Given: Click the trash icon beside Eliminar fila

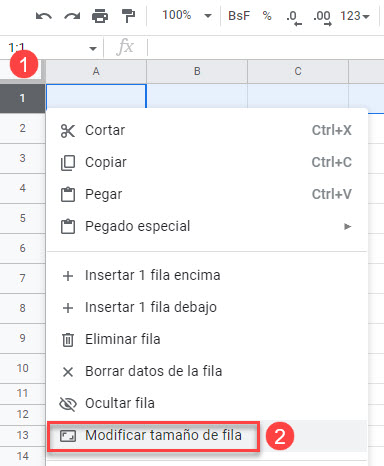Looking at the screenshot, I should [x=68, y=340].
